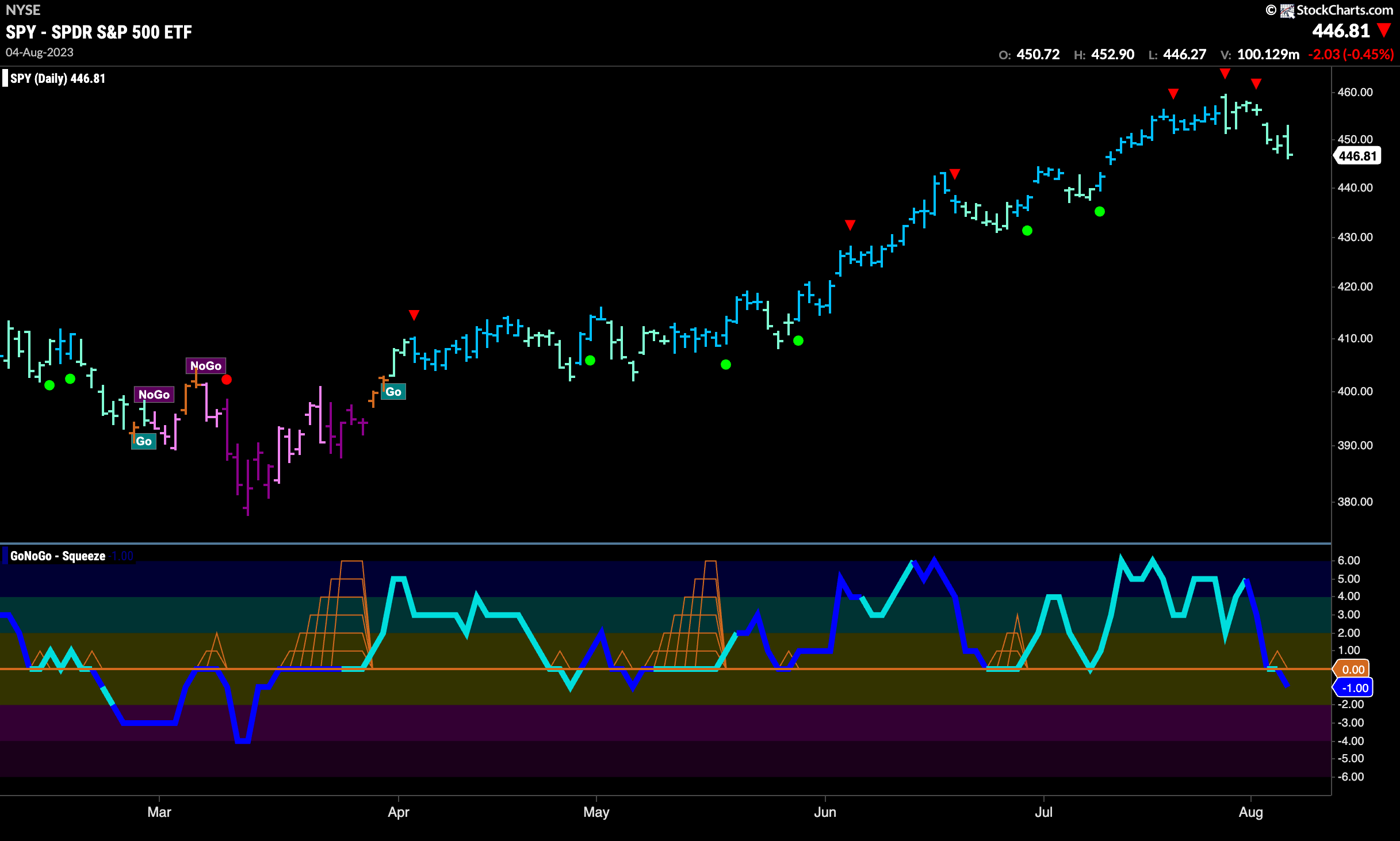Screen dimensions: 1400x841
Task: Click the leftmost green dot near 400
Action: [49, 385]
